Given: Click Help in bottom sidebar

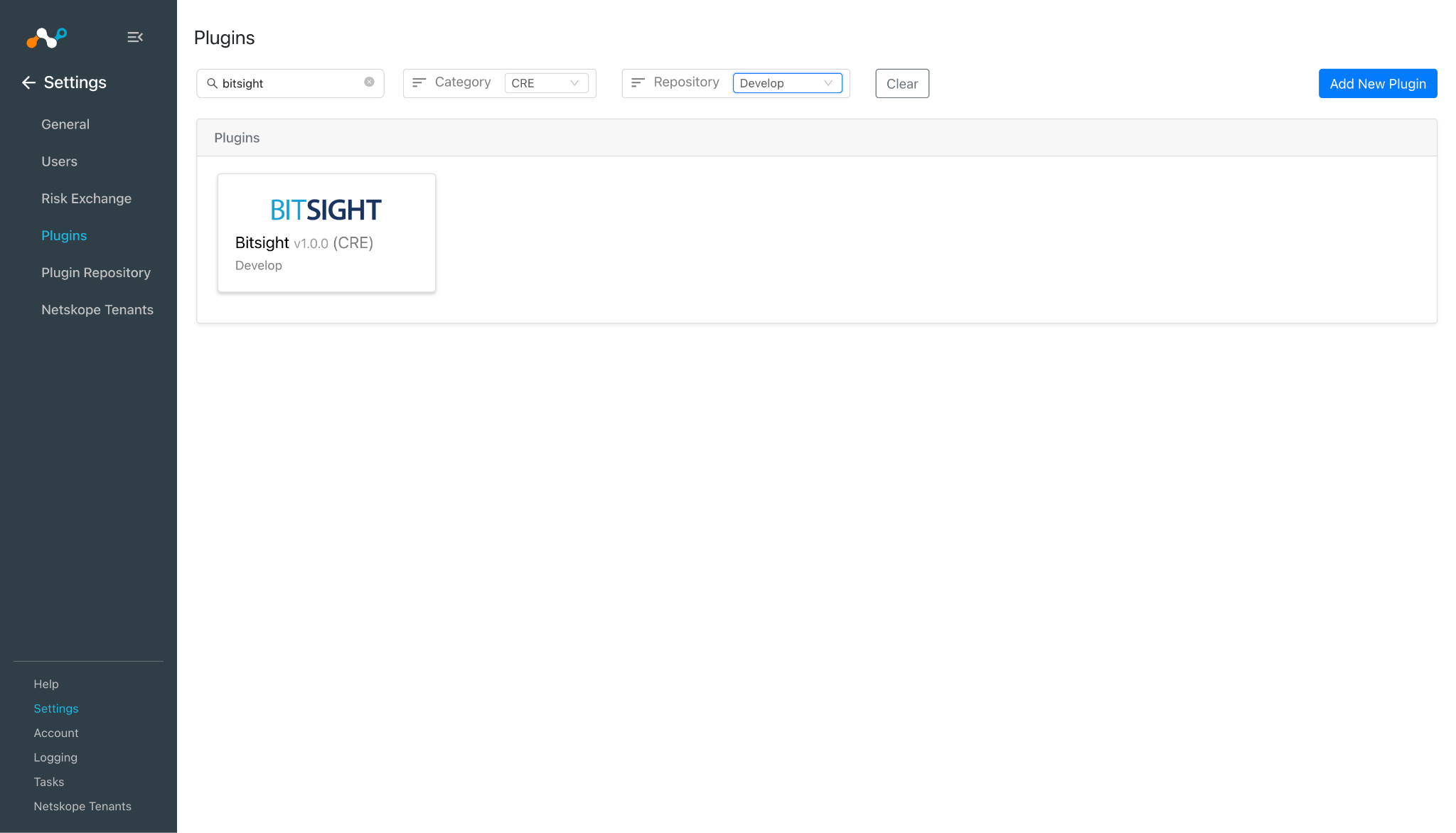Looking at the screenshot, I should [46, 684].
